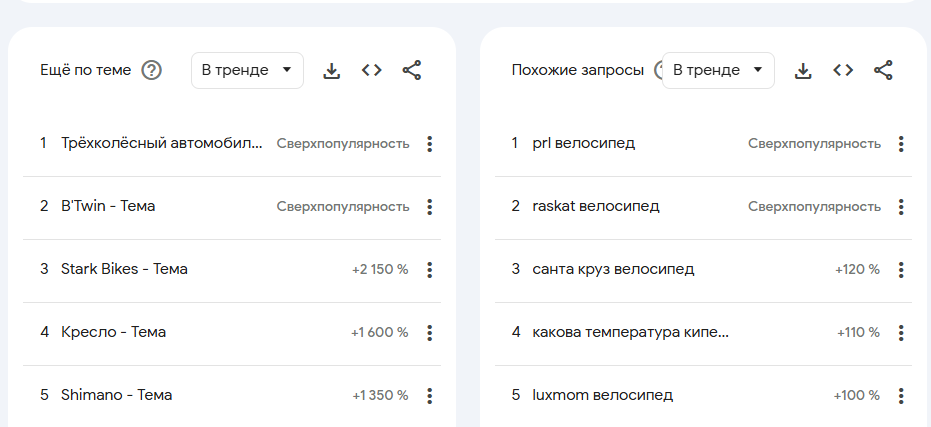This screenshot has width=931, height=427.
Task: Open the Stark Bikes - Тема topic
Action: [x=124, y=269]
